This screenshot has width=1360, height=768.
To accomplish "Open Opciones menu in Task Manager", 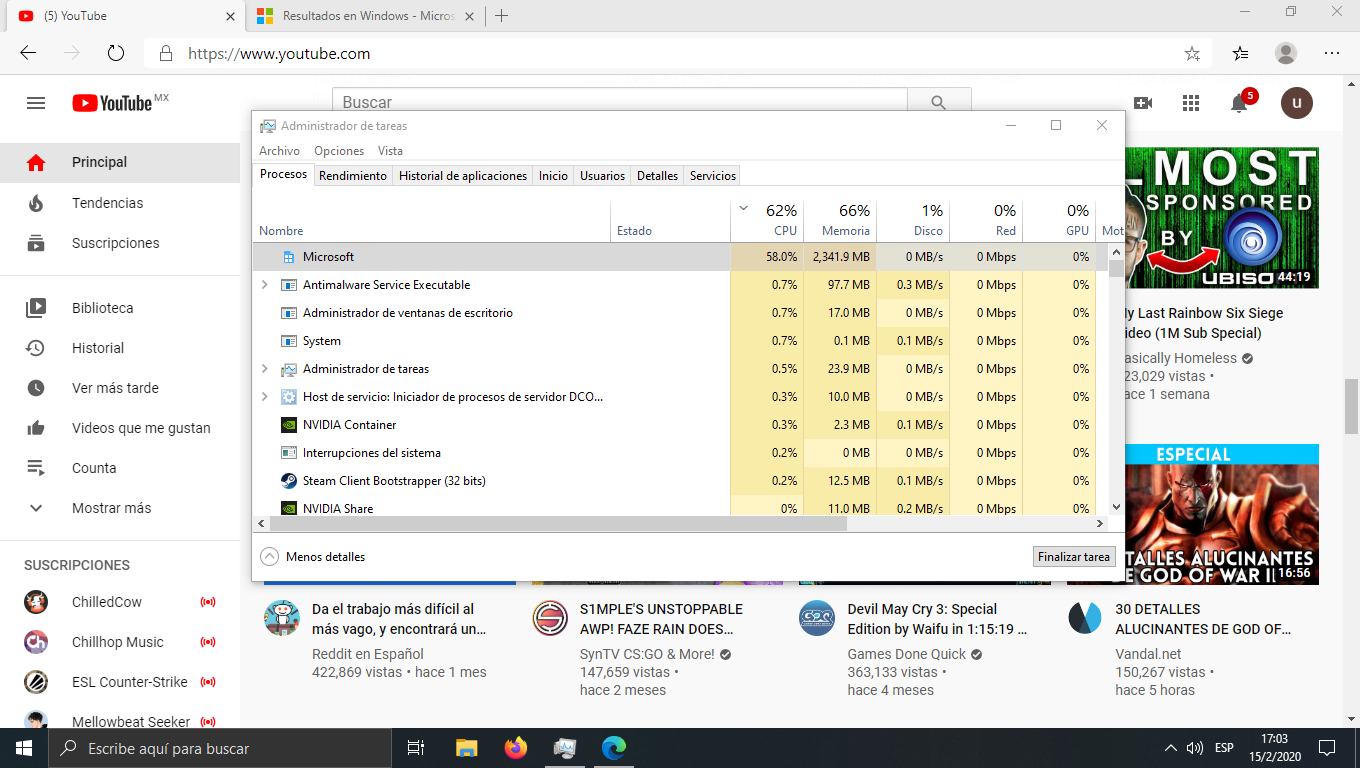I will pyautogui.click(x=339, y=151).
